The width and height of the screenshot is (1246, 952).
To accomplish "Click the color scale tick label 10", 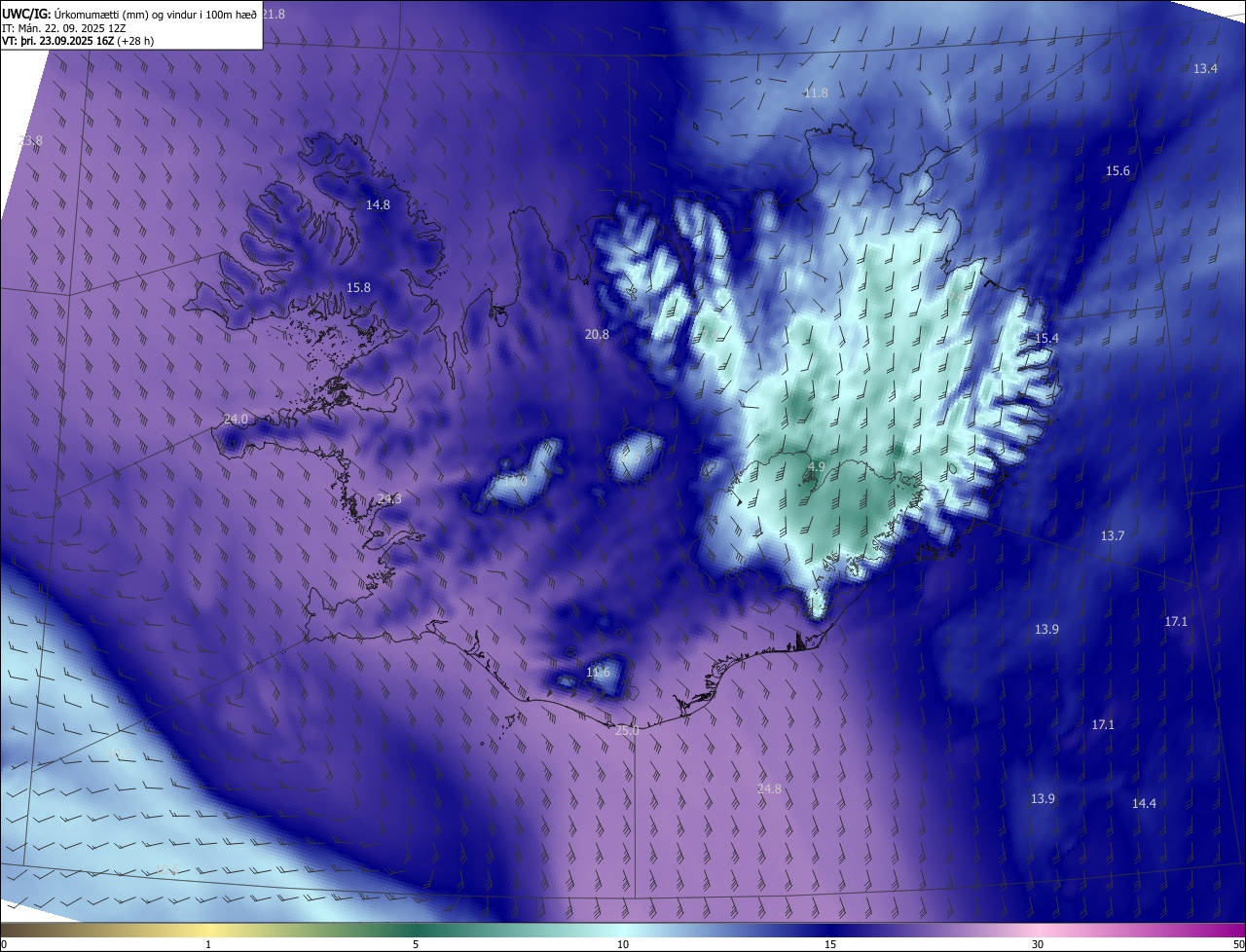I will (x=623, y=944).
